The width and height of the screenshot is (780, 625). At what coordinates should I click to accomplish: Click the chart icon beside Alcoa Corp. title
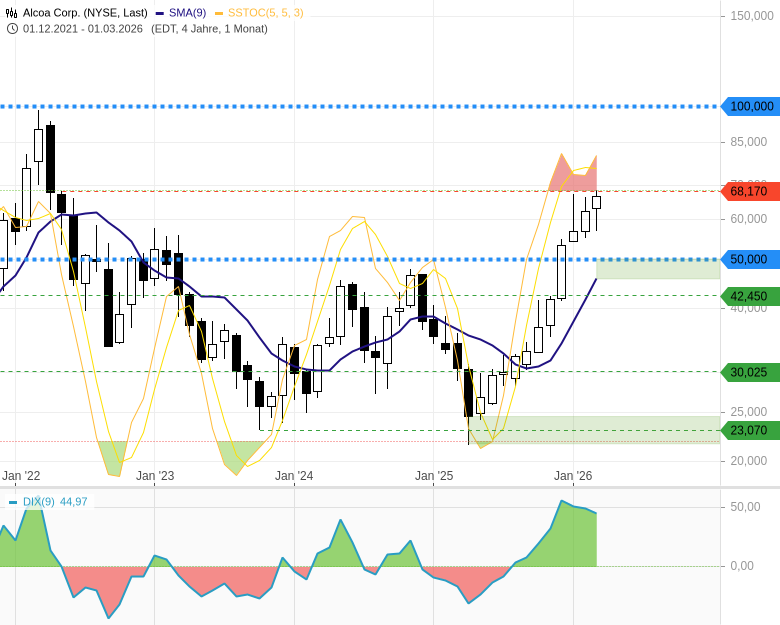[x=12, y=13]
